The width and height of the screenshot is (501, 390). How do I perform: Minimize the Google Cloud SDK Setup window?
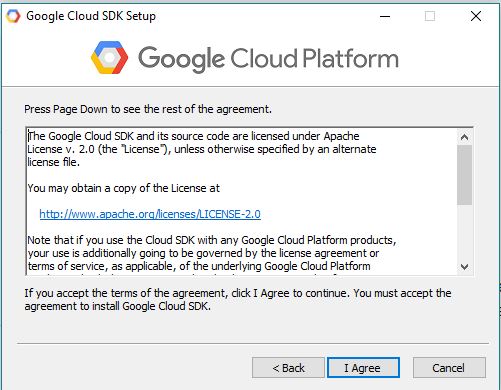pos(385,16)
